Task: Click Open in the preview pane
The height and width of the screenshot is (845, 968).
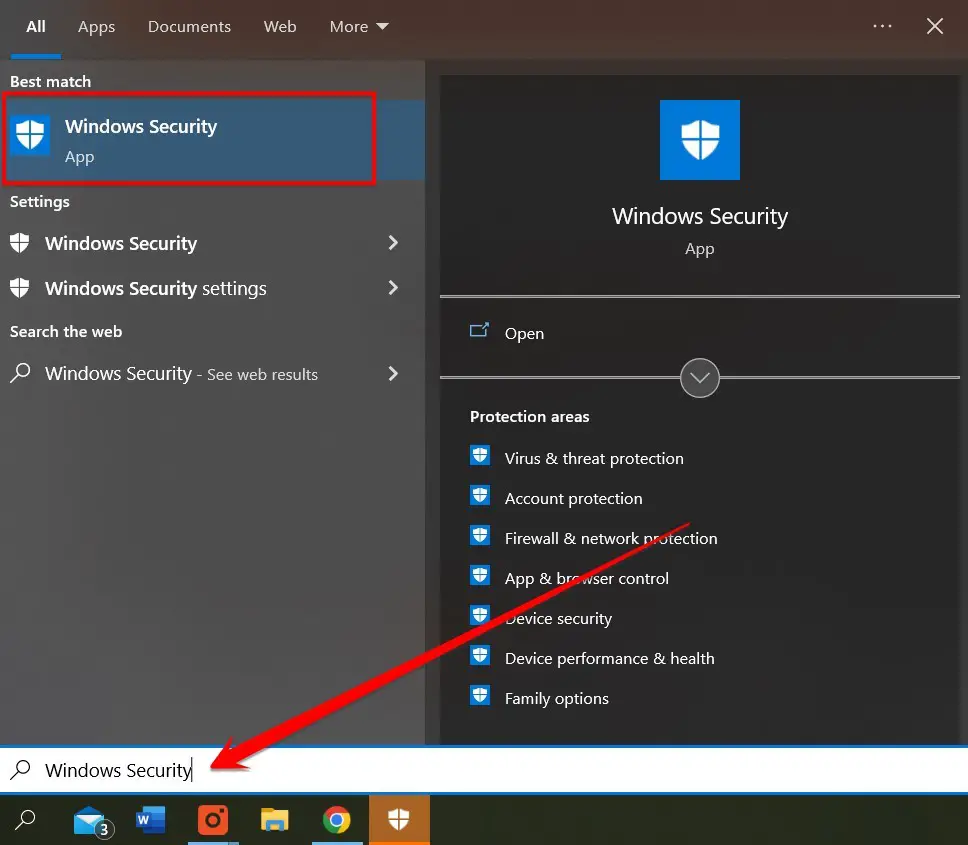Action: coord(524,333)
